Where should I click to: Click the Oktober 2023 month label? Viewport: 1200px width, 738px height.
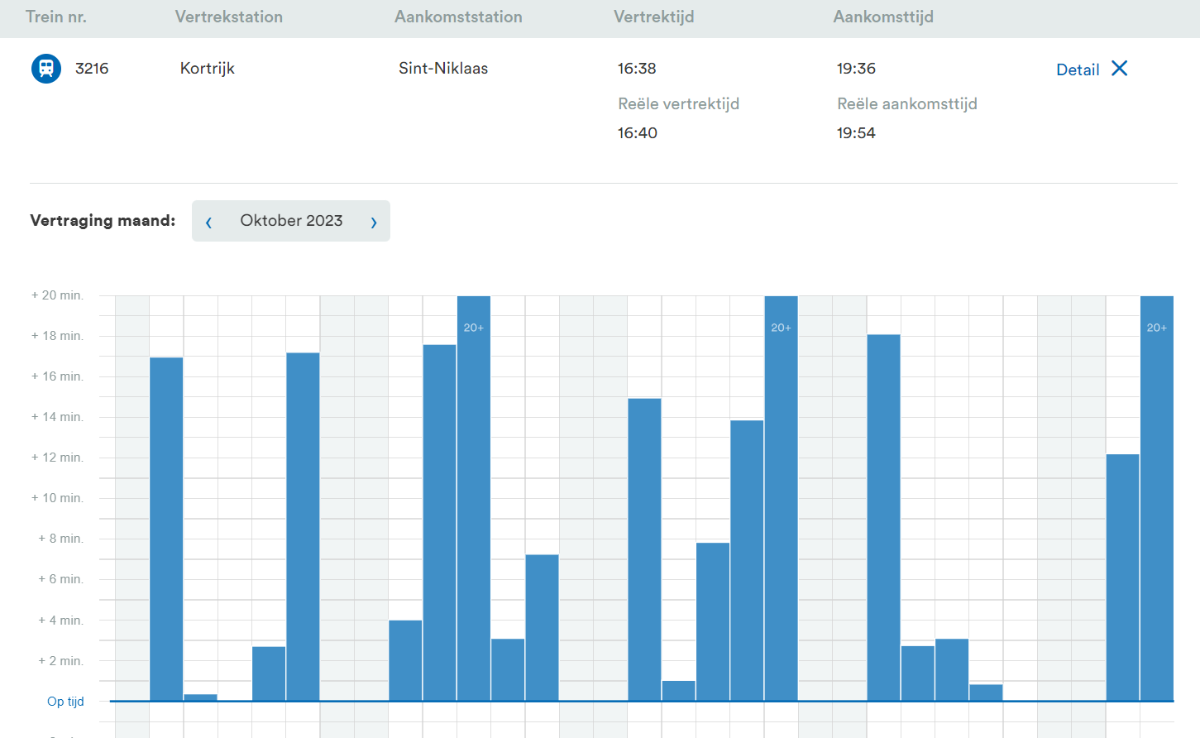(291, 221)
